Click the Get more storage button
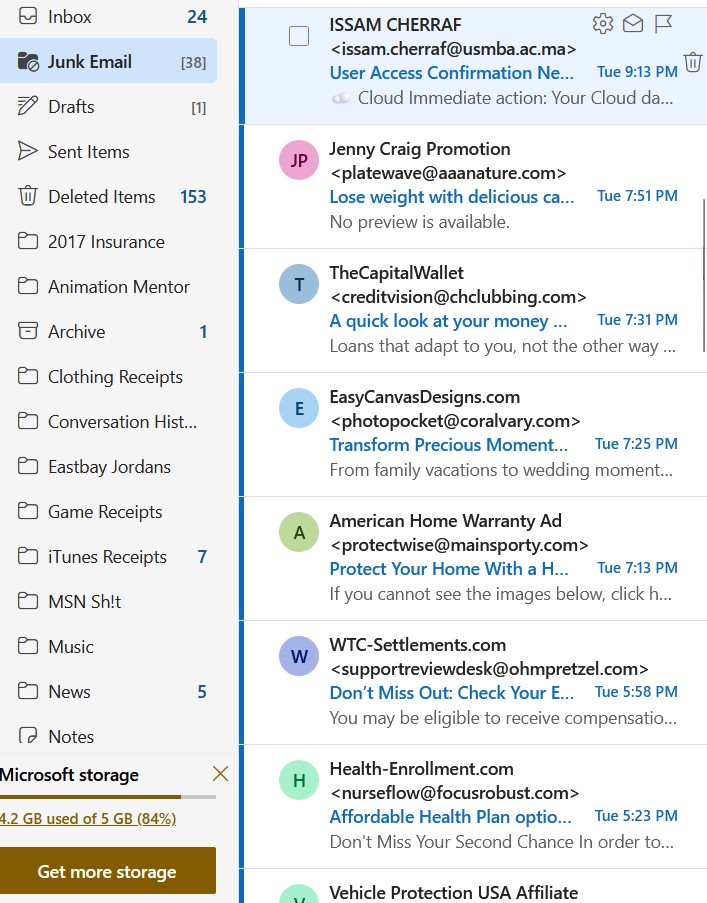707x903 pixels. coord(107,871)
